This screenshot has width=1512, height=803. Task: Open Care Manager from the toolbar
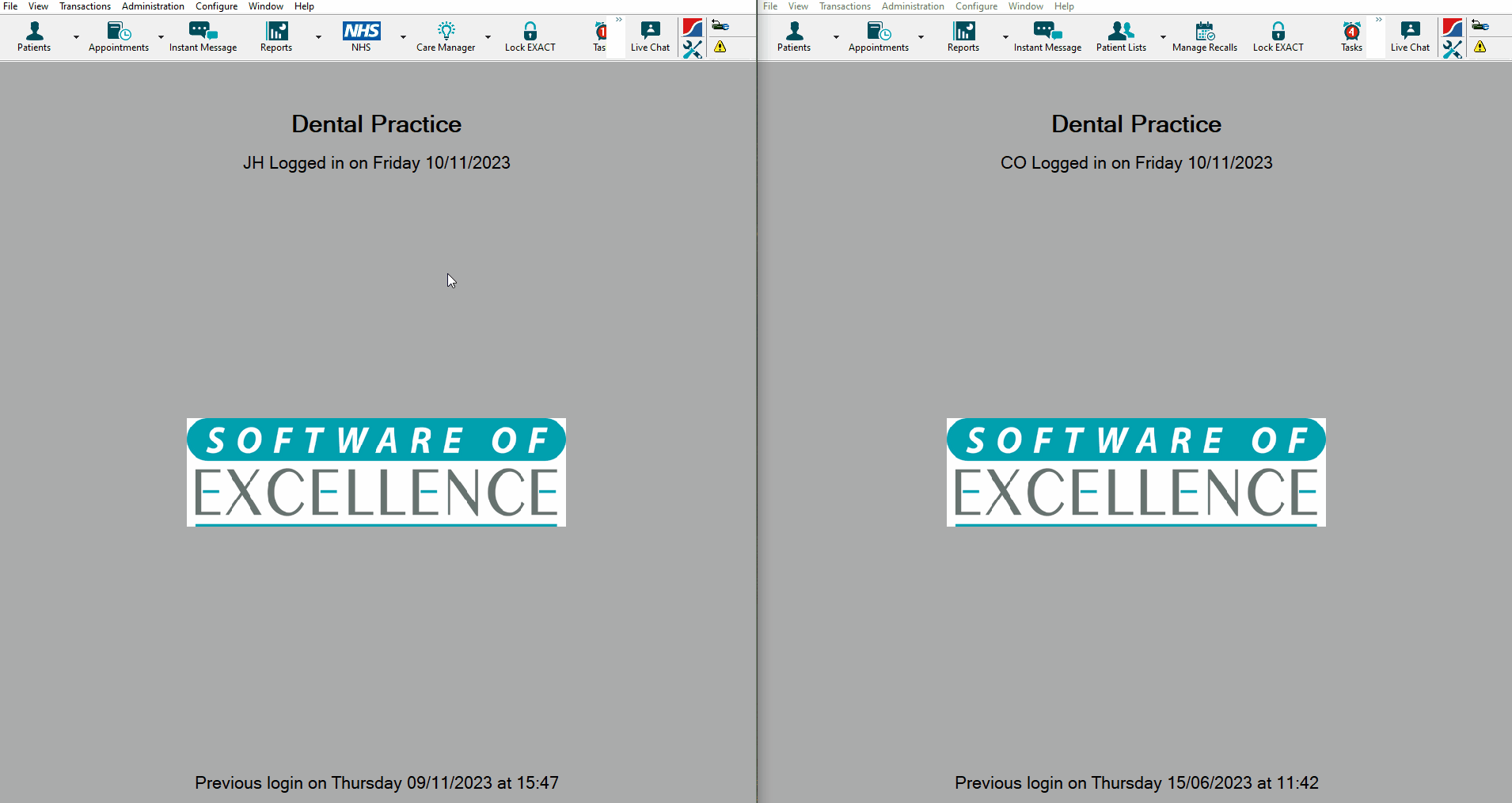446,36
